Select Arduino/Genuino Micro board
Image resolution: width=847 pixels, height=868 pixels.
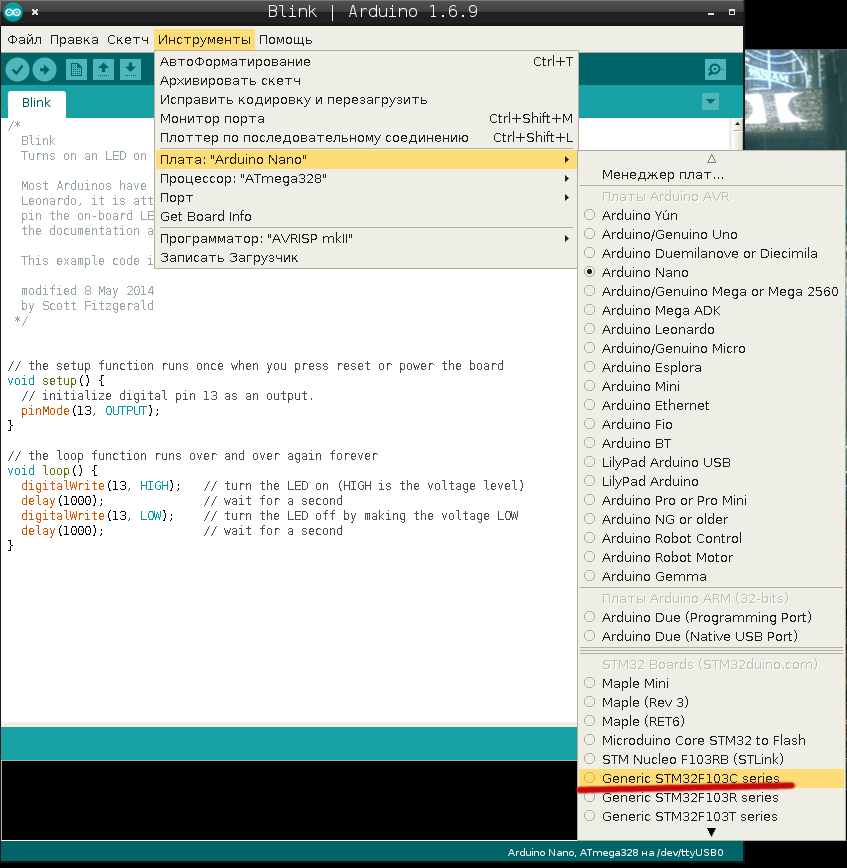[712, 348]
